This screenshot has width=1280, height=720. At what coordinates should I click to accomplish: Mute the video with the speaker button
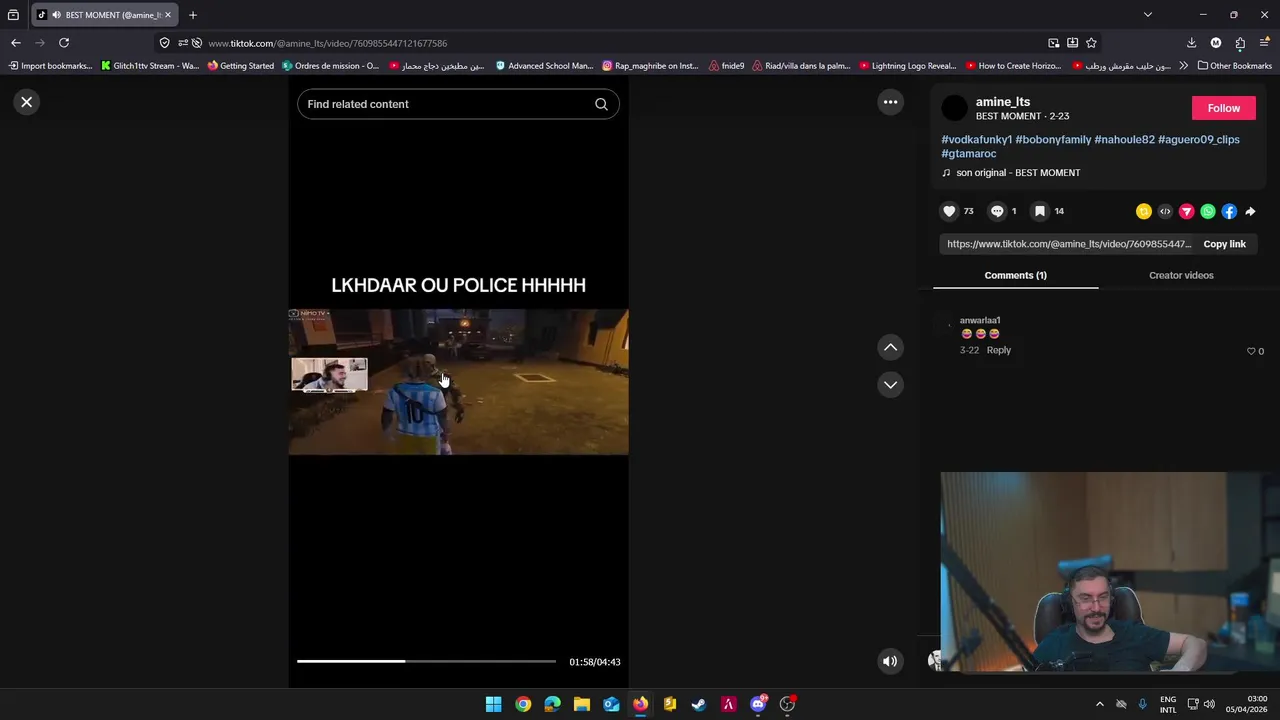pyautogui.click(x=890, y=661)
